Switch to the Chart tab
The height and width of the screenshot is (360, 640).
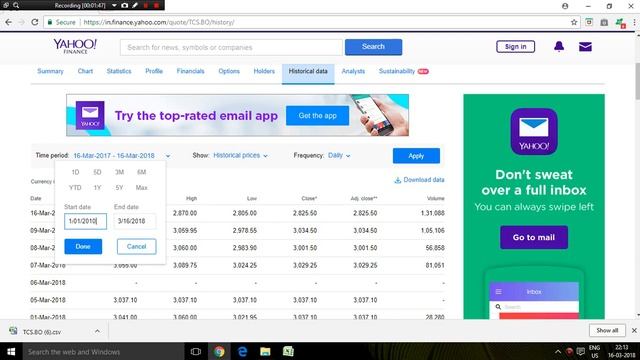click(x=85, y=71)
